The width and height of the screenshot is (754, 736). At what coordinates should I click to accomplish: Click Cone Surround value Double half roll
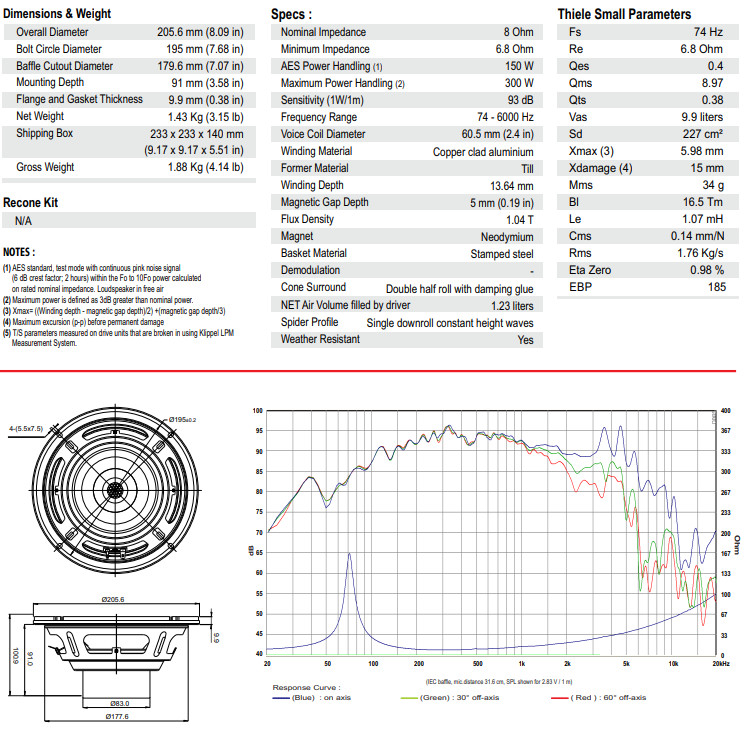tap(459, 289)
